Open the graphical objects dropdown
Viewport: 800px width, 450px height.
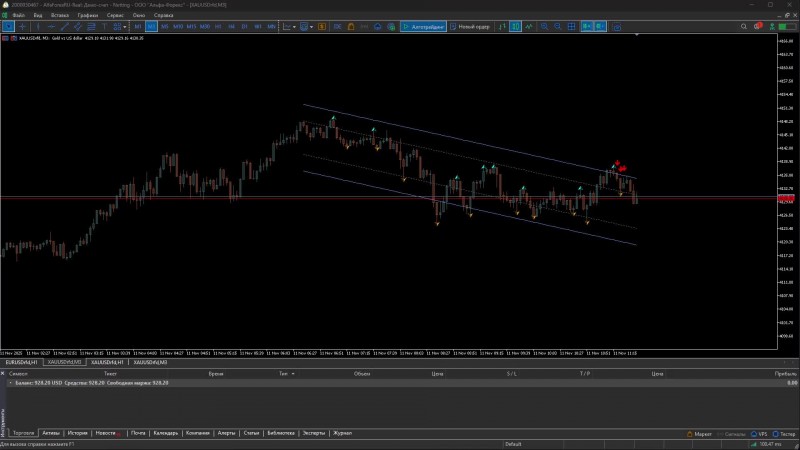tap(119, 27)
